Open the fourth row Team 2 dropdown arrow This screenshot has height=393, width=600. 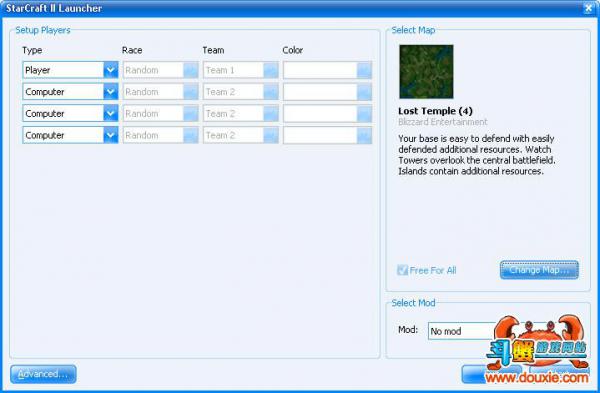pyautogui.click(x=271, y=135)
